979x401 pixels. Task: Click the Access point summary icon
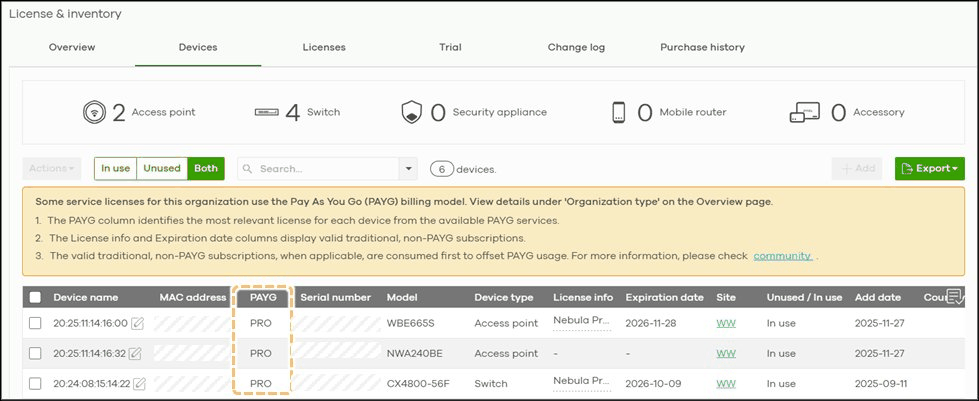click(94, 112)
